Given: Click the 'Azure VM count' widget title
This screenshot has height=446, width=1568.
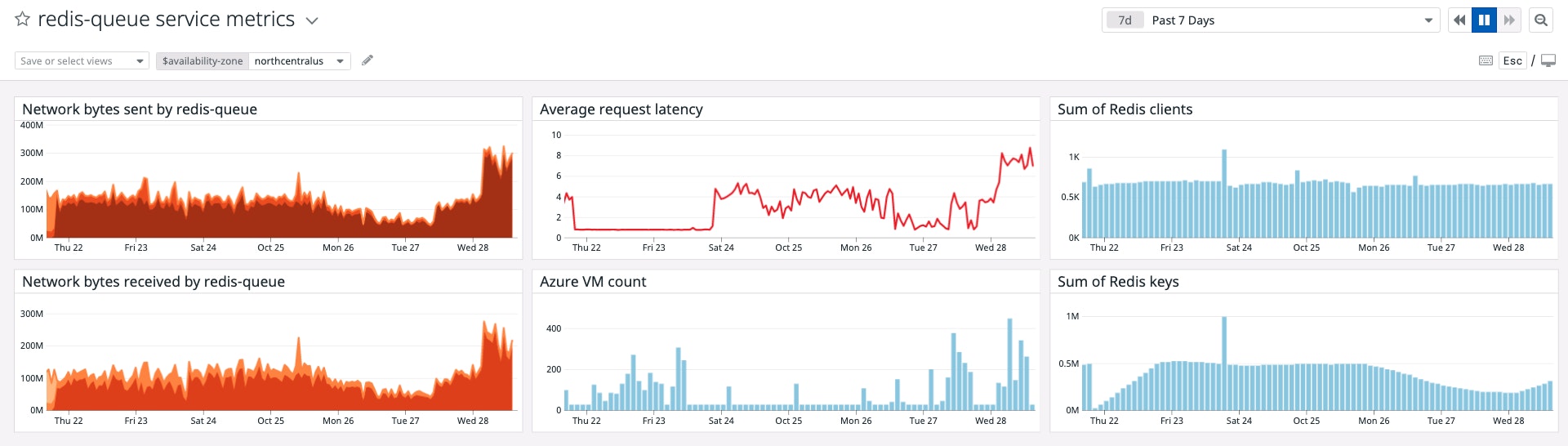Looking at the screenshot, I should click(x=593, y=282).
